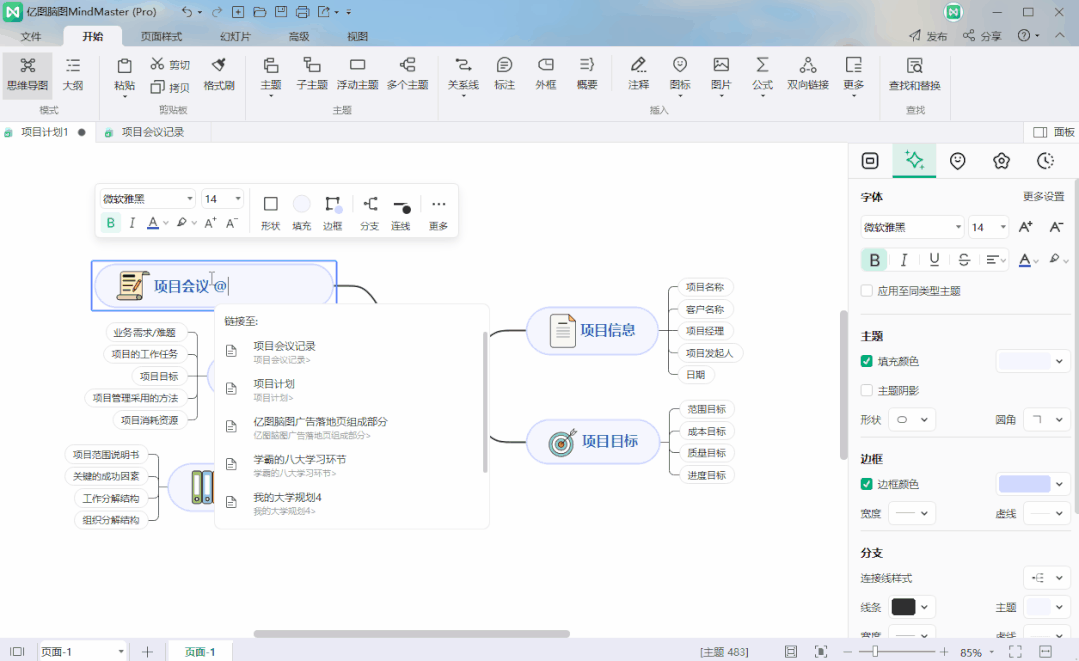Viewport: 1079px width, 661px height.
Task: Open the 连接线样式 dropdown
Action: tap(1047, 578)
